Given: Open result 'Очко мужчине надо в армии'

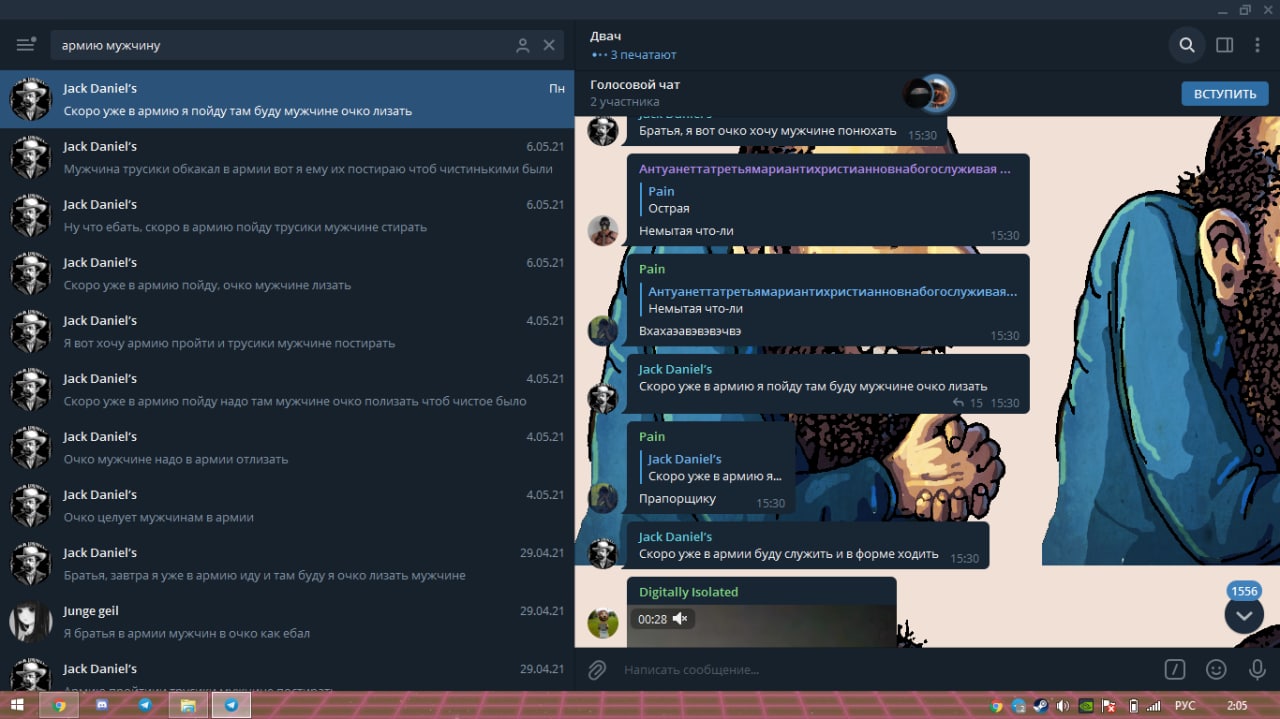Looking at the screenshot, I should 287,447.
